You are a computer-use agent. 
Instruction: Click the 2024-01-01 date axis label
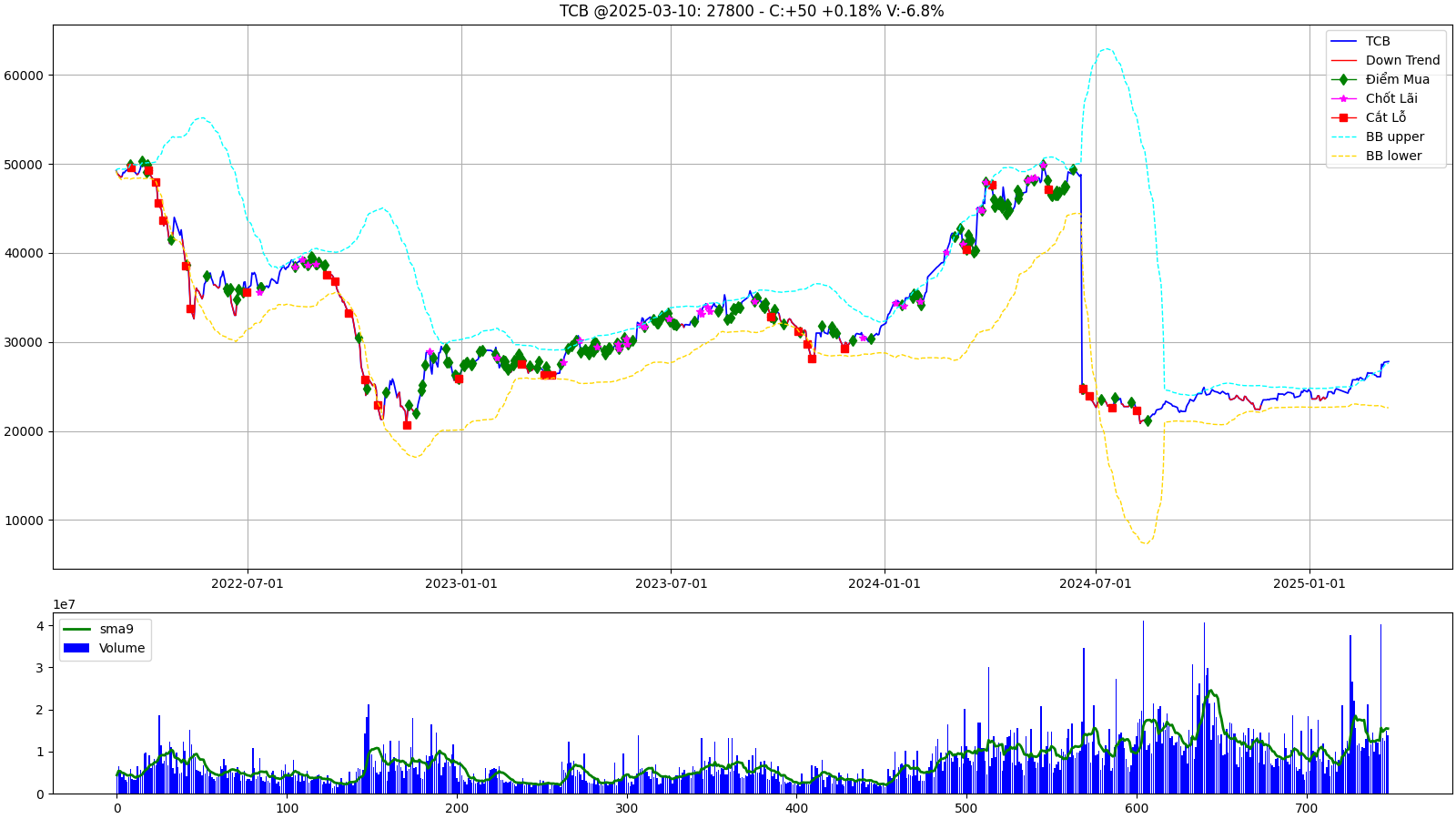pos(885,583)
